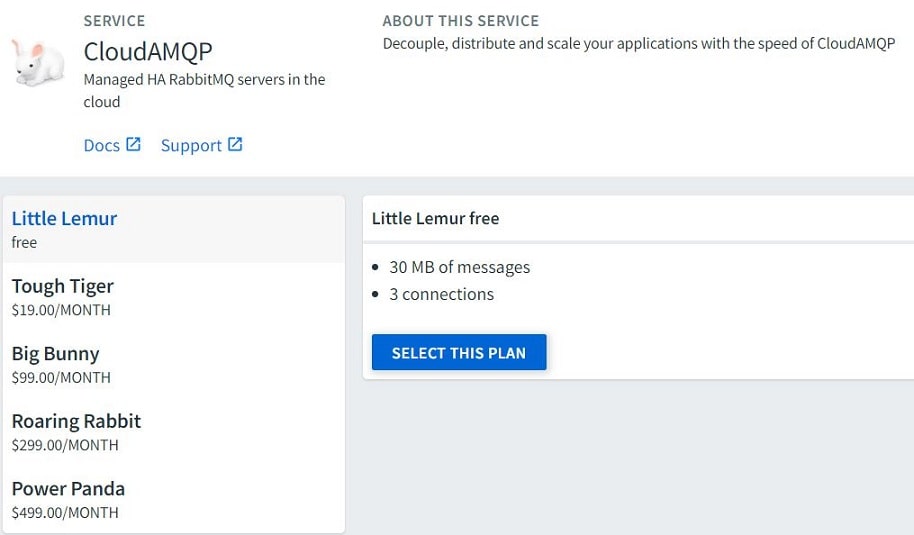Click the 3 connections list item

click(441, 294)
